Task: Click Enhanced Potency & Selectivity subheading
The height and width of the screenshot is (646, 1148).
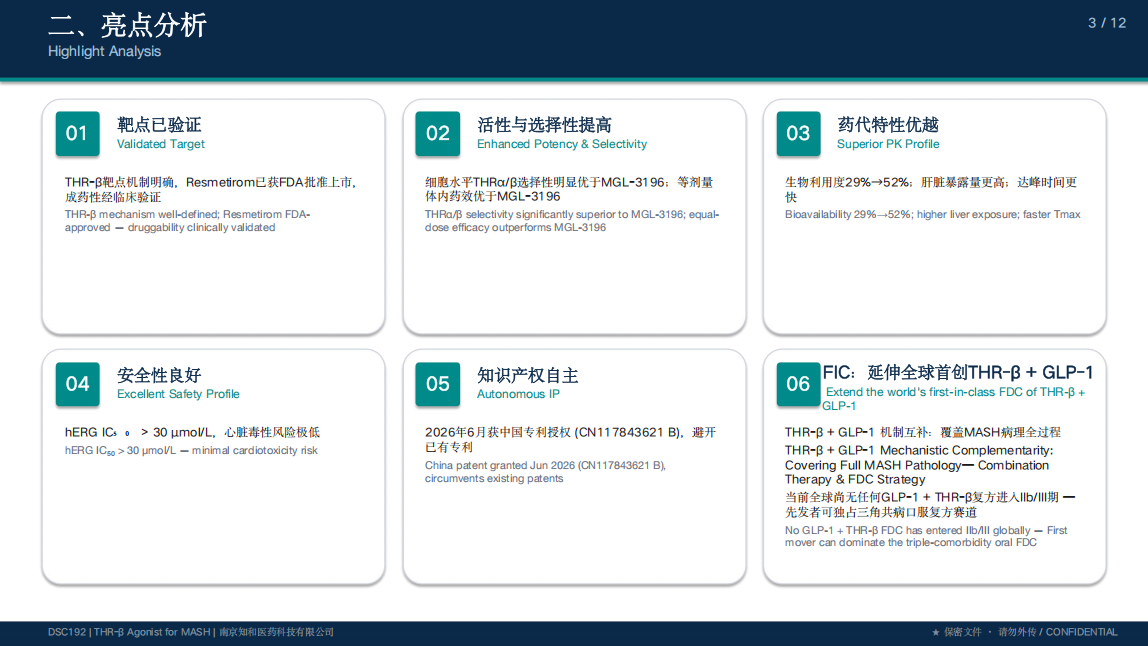Action: click(562, 144)
